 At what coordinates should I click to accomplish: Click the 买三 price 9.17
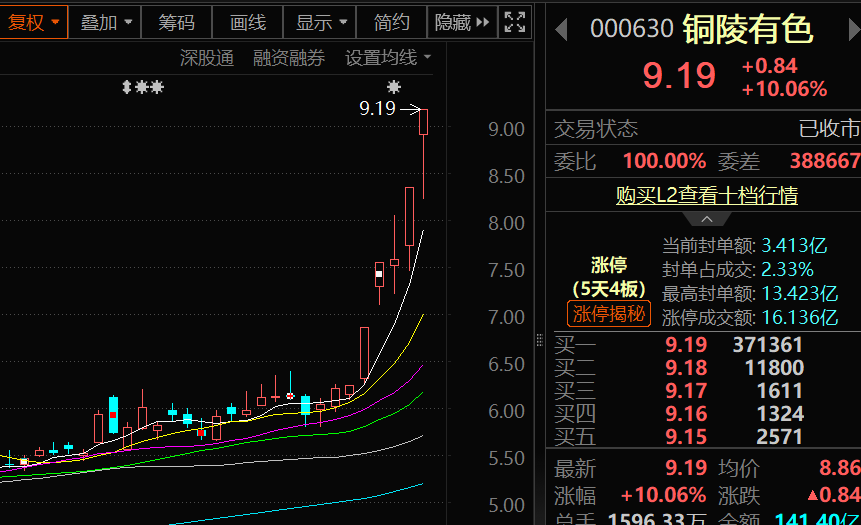[x=686, y=390]
